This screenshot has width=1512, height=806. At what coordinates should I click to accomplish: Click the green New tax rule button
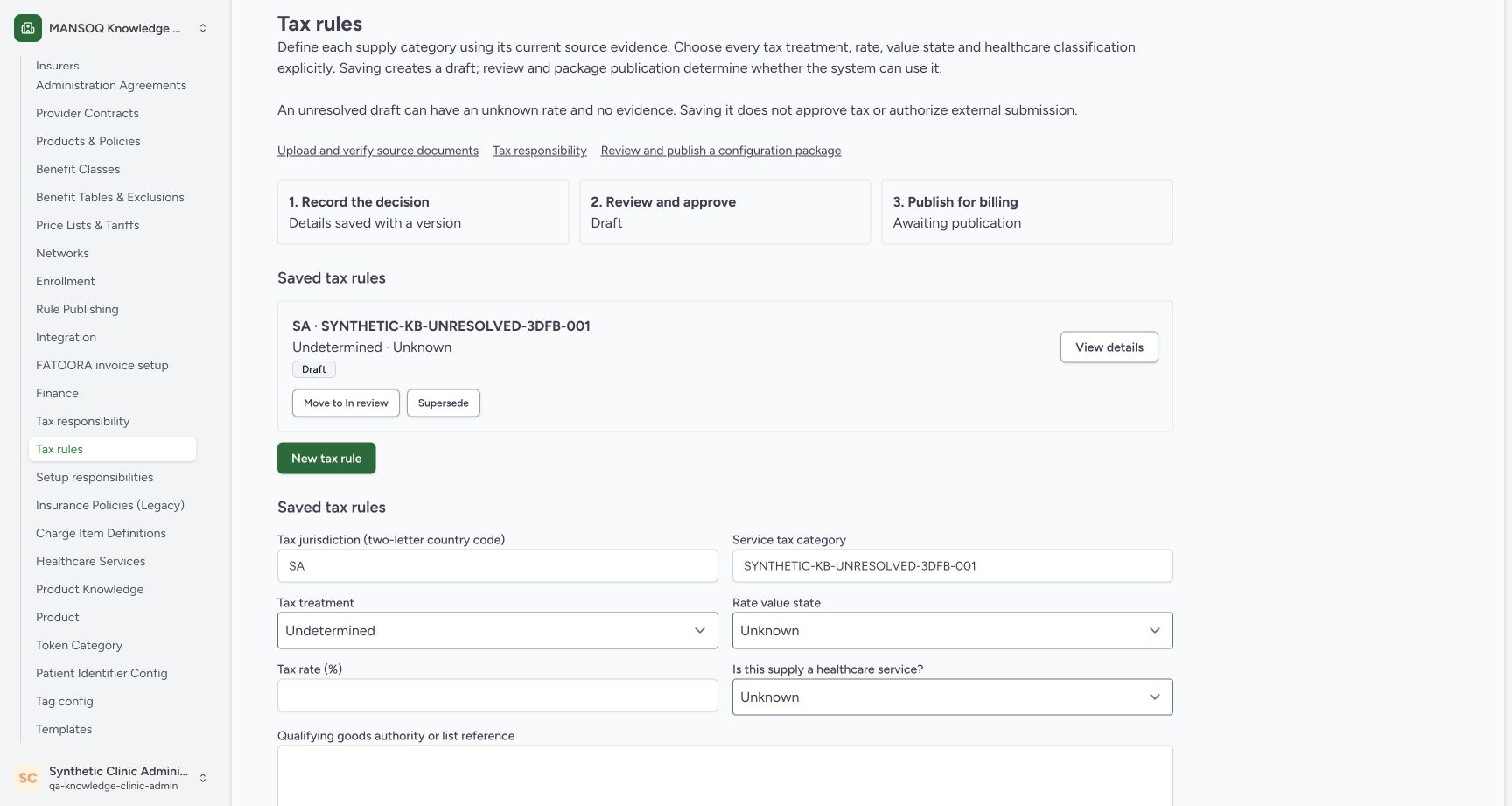point(326,458)
